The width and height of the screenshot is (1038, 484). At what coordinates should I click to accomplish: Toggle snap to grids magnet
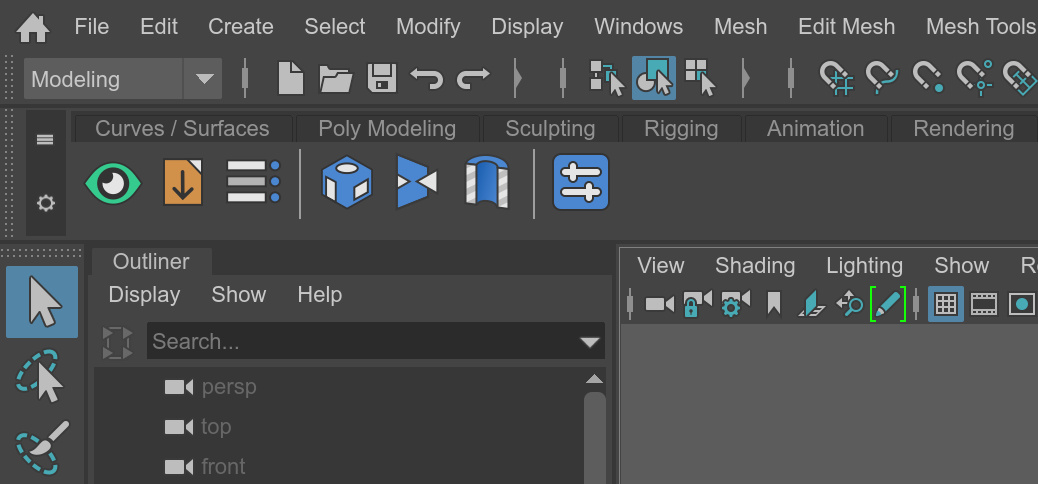[837, 78]
